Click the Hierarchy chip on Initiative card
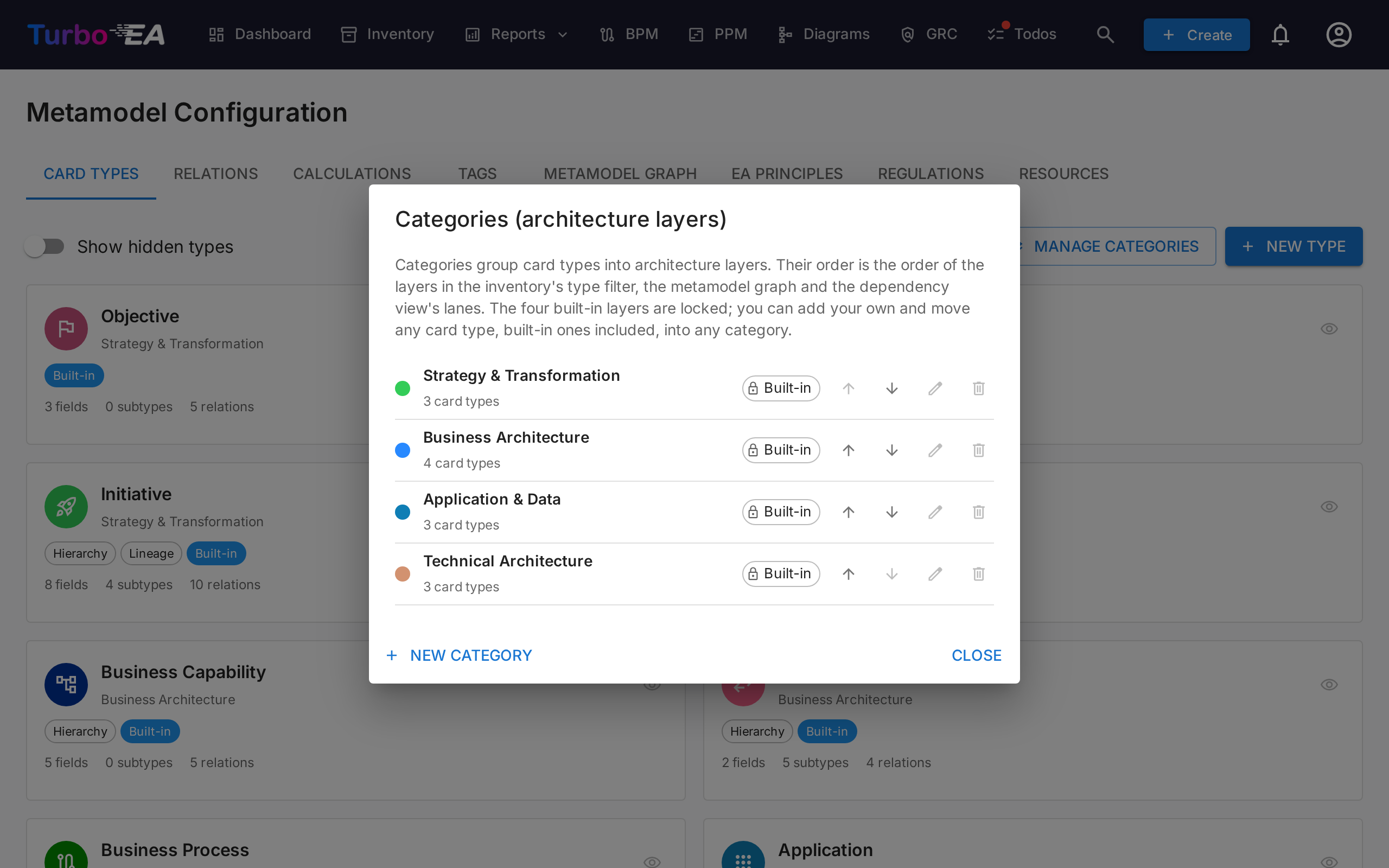The height and width of the screenshot is (868, 1389). 80,553
